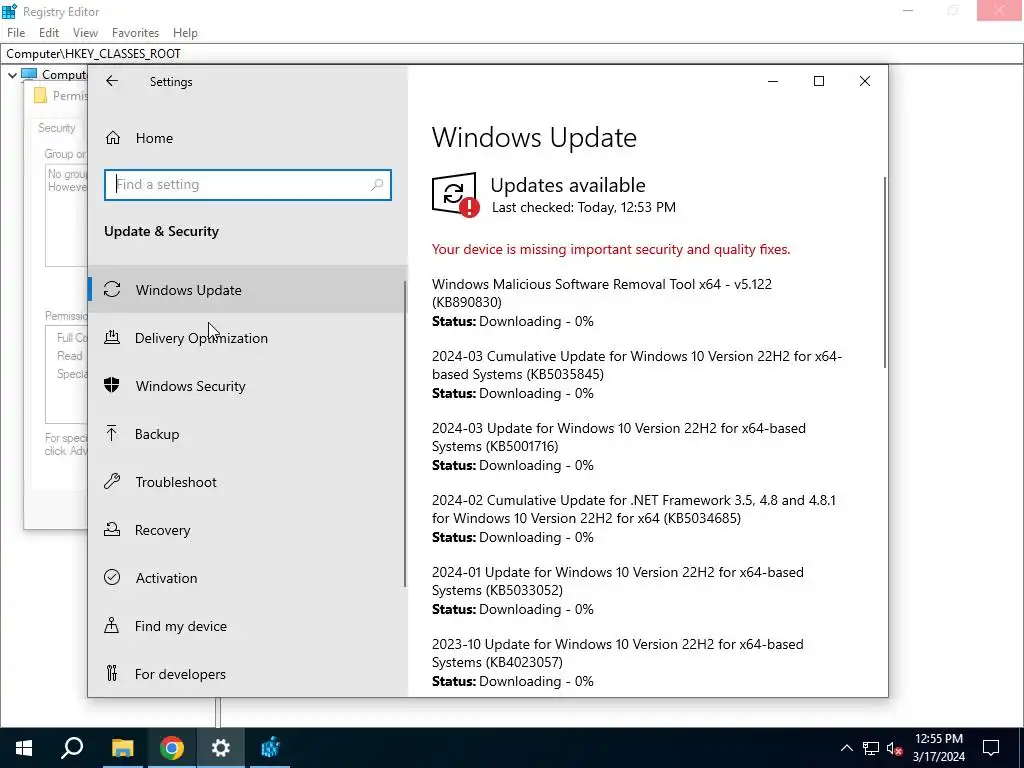Click the Settings sidebar scrollbar
Screen dimensions: 1024x768
[x=405, y=434]
